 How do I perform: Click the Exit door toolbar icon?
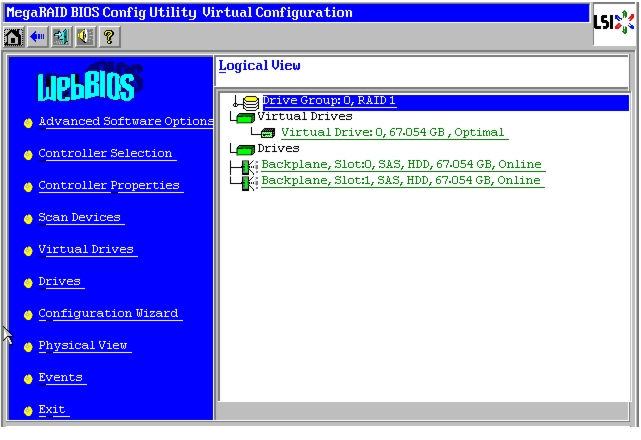point(61,37)
